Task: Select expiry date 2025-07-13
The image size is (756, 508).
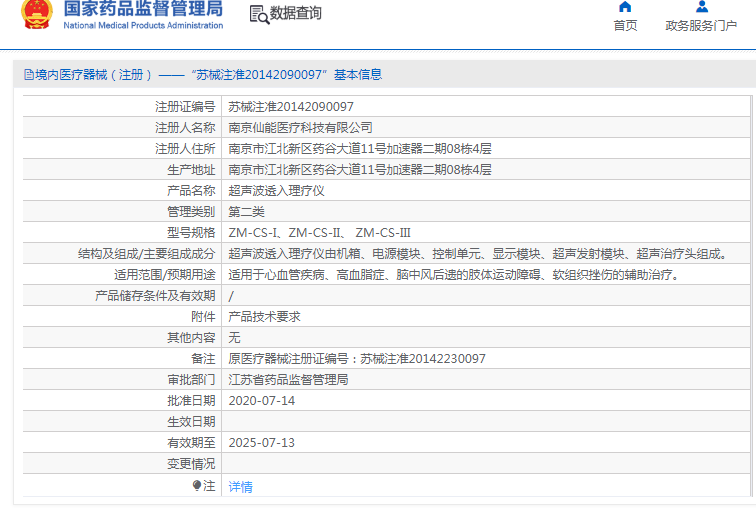Action: 262,442
